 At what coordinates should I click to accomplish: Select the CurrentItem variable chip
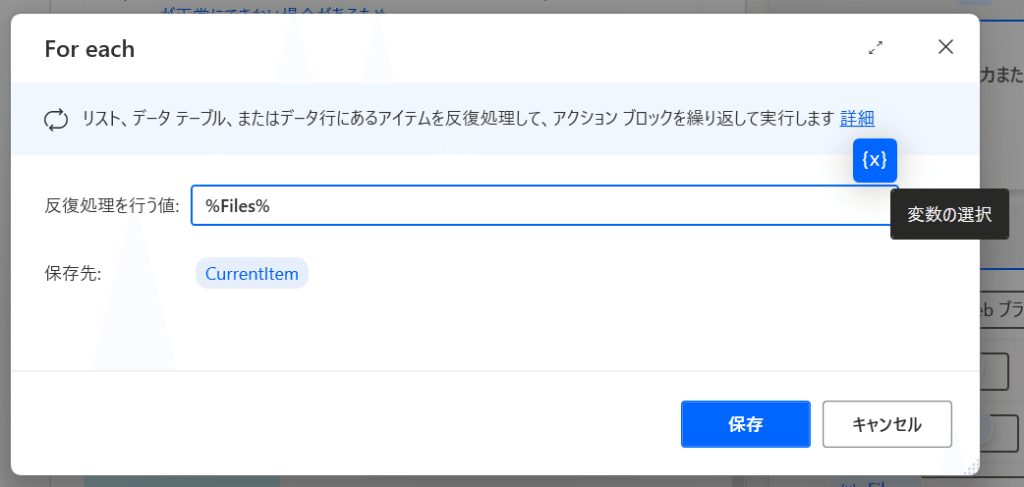(x=251, y=274)
